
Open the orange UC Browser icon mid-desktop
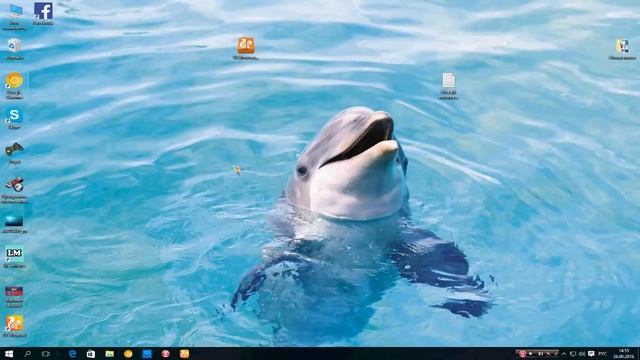click(x=246, y=48)
